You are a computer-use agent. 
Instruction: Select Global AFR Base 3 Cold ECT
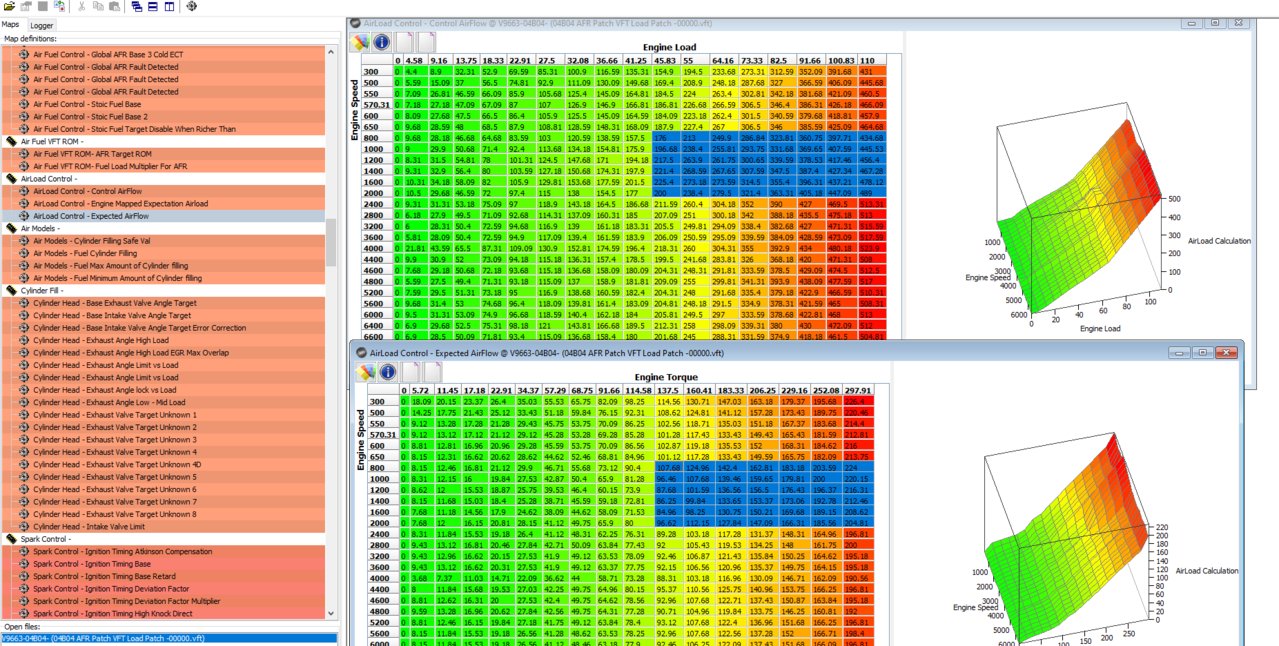(x=163, y=54)
